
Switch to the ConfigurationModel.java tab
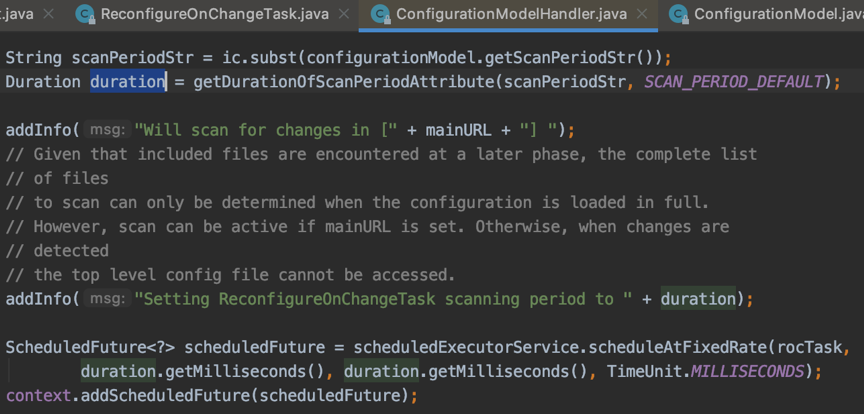coord(779,14)
